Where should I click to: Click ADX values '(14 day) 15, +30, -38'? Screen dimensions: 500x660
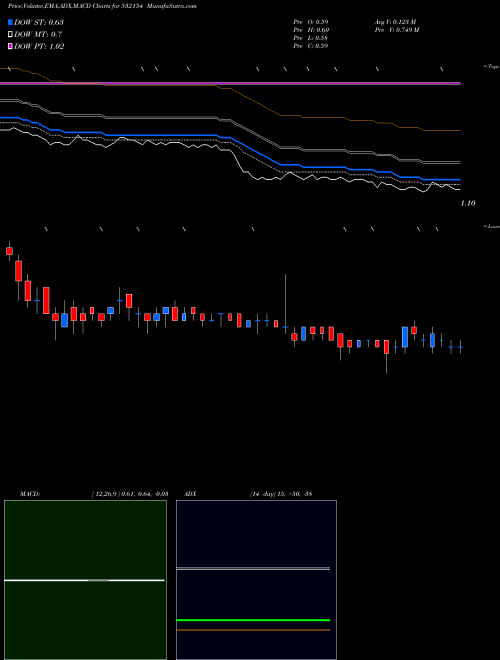281,494
